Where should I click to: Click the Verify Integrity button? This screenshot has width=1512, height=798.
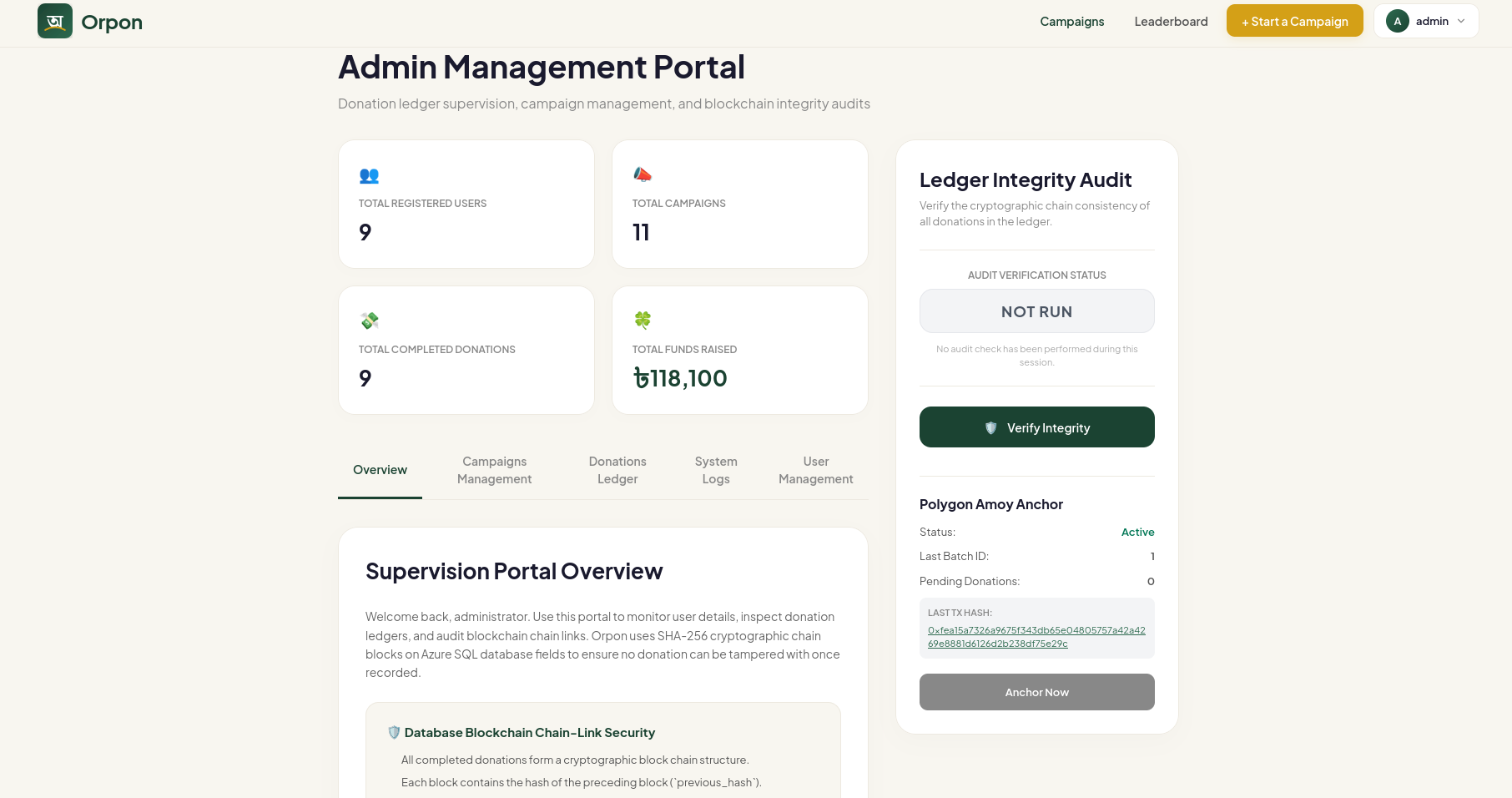point(1036,427)
